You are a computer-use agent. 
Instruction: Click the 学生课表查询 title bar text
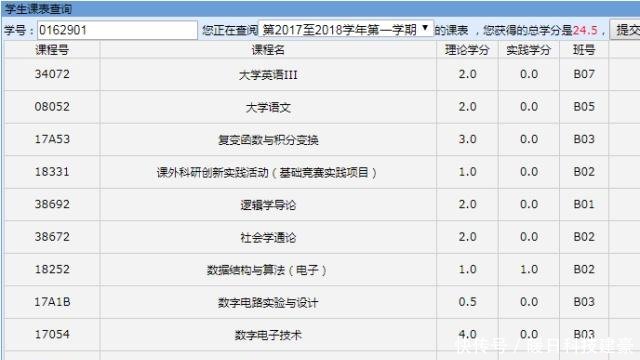(39, 9)
